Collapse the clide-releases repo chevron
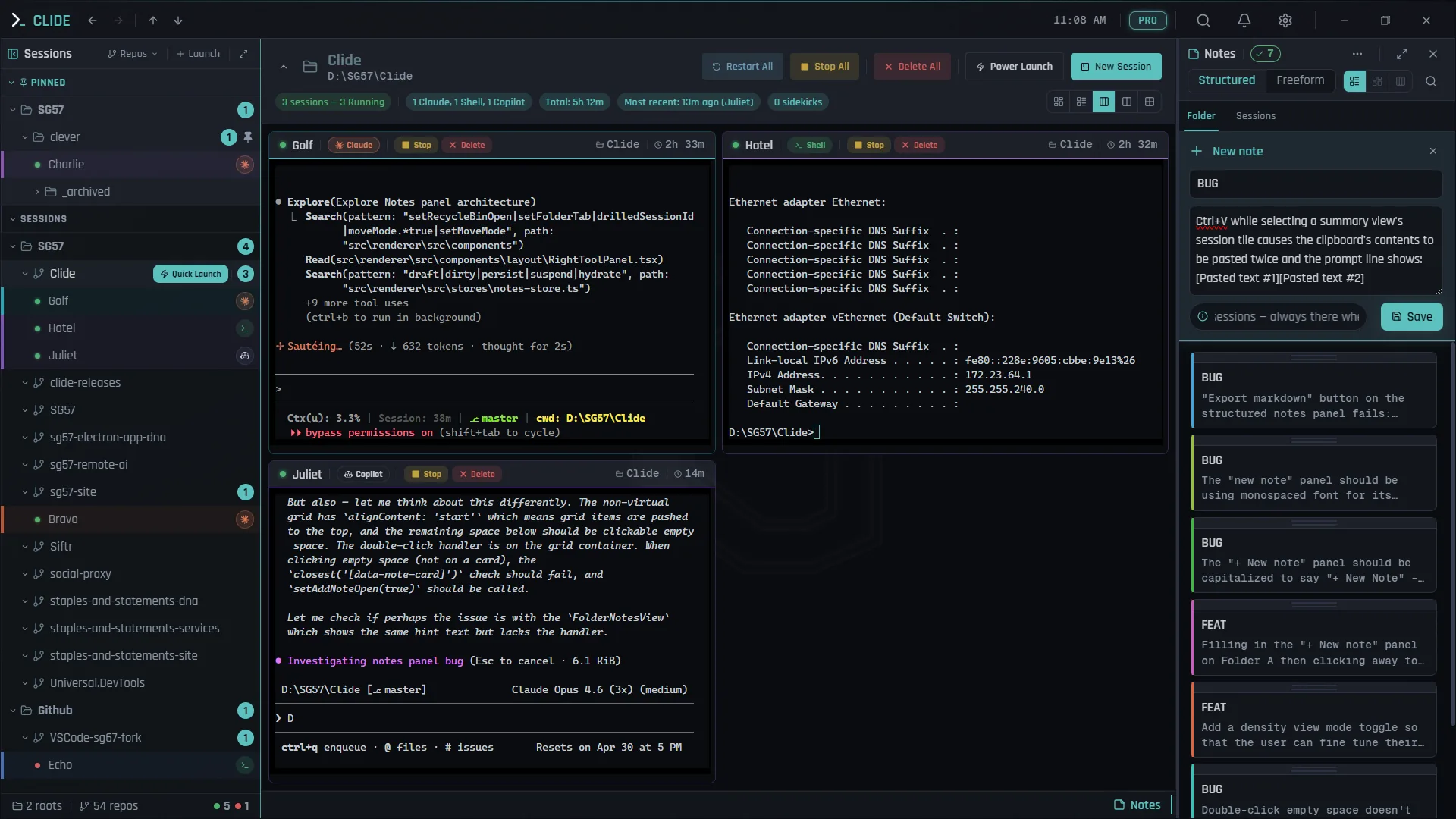1456x819 pixels. click(24, 383)
